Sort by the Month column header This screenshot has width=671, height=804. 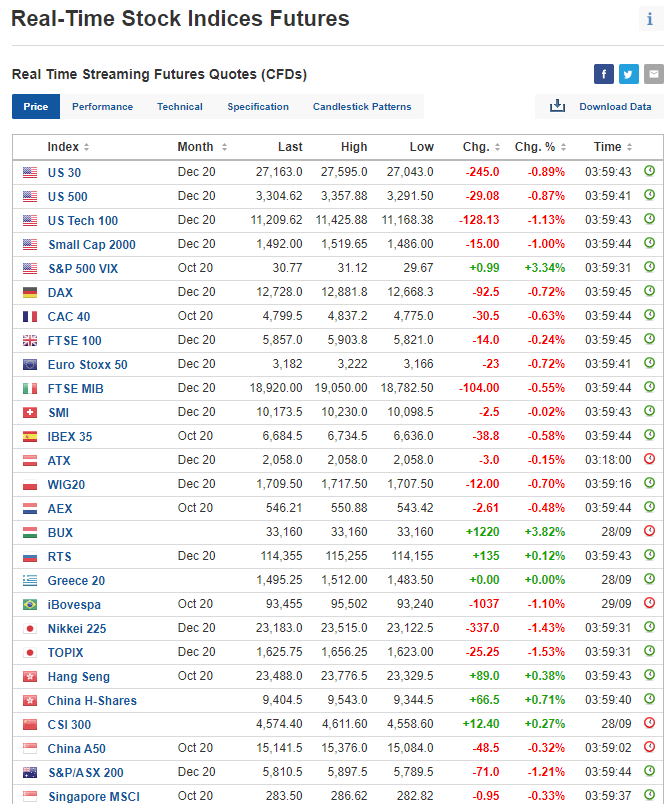[200, 147]
